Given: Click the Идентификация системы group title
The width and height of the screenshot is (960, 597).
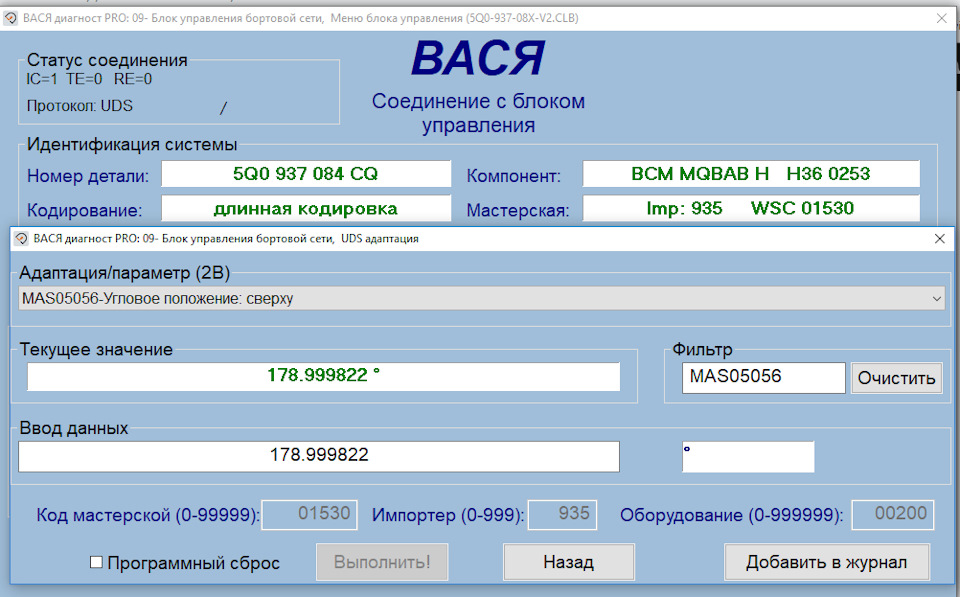Looking at the screenshot, I should 132,145.
